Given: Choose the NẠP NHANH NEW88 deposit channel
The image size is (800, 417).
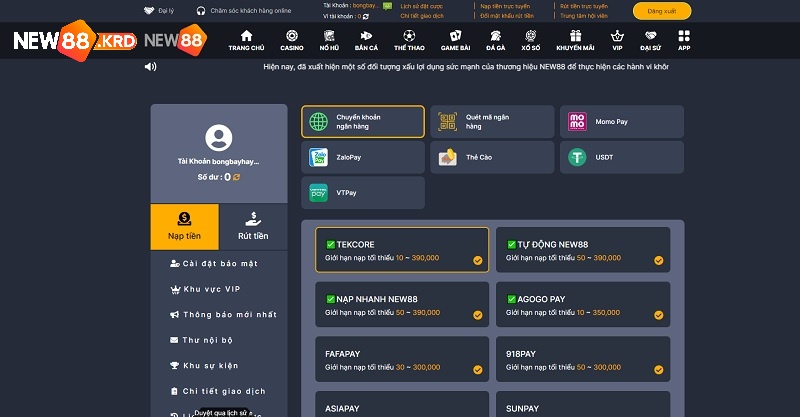Looking at the screenshot, I should 402,305.
